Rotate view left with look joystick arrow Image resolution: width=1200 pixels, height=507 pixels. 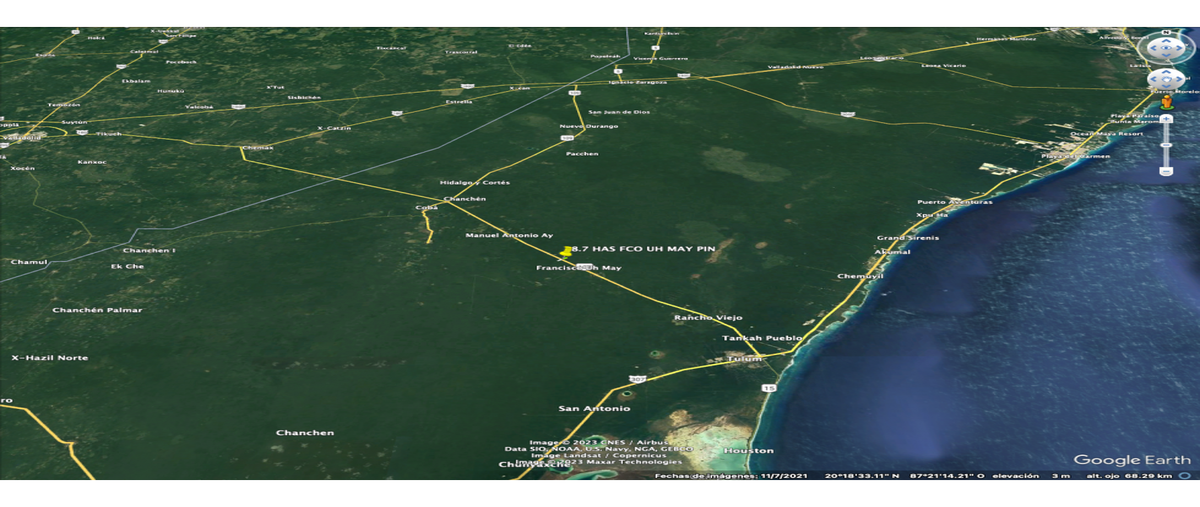tap(1153, 48)
